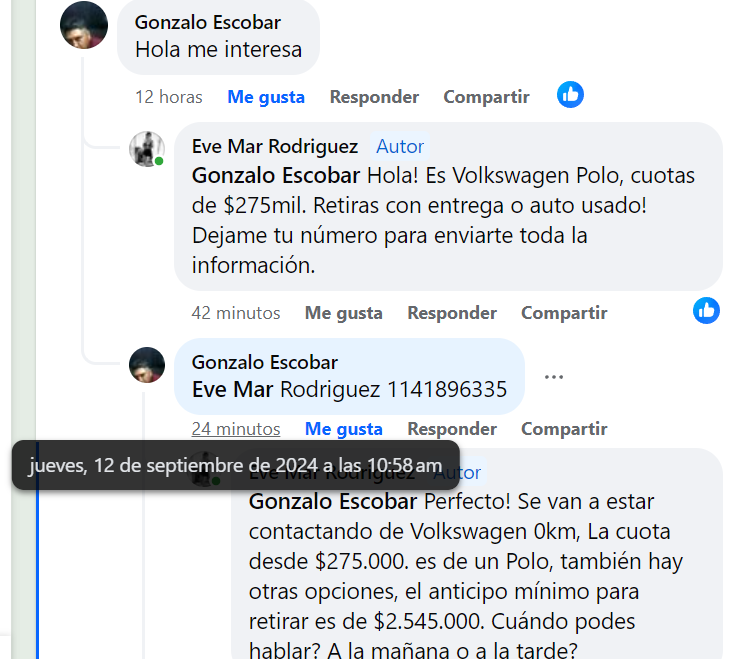This screenshot has height=659, width=740.
Task: Open the '12 horas' timestamp link
Action: coord(169,97)
